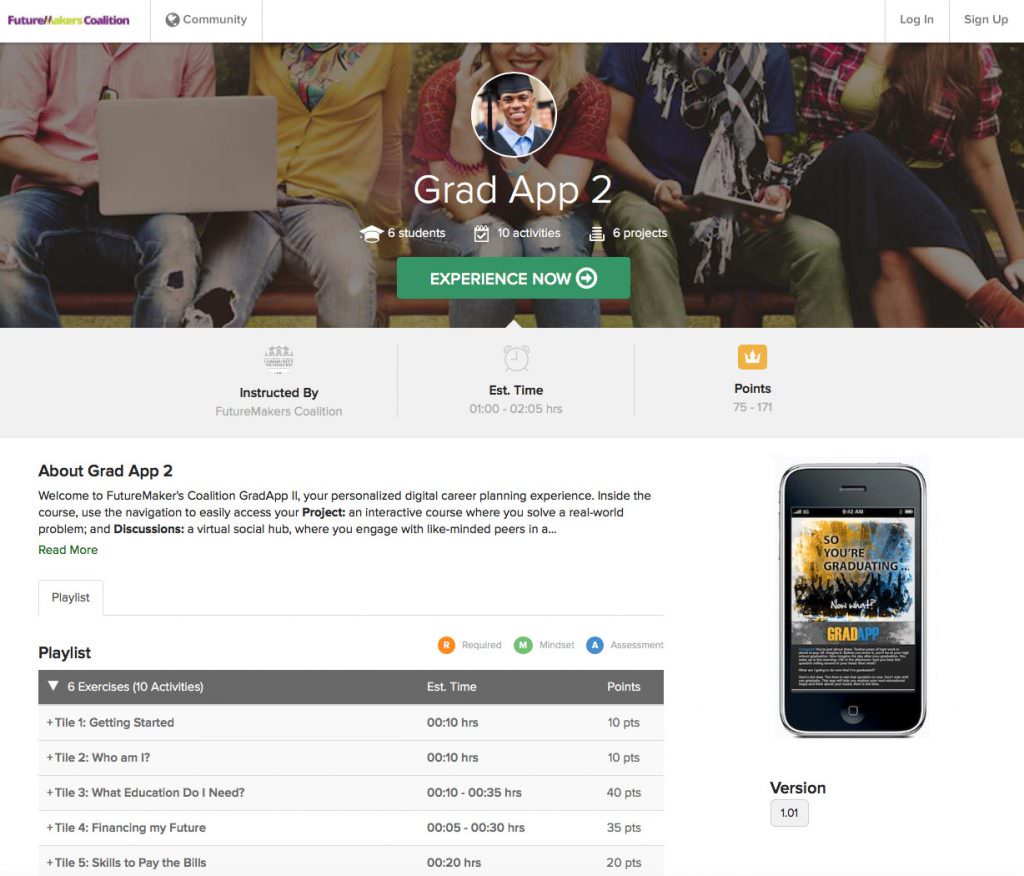Open the Read More link
The image size is (1024, 876).
(x=68, y=550)
